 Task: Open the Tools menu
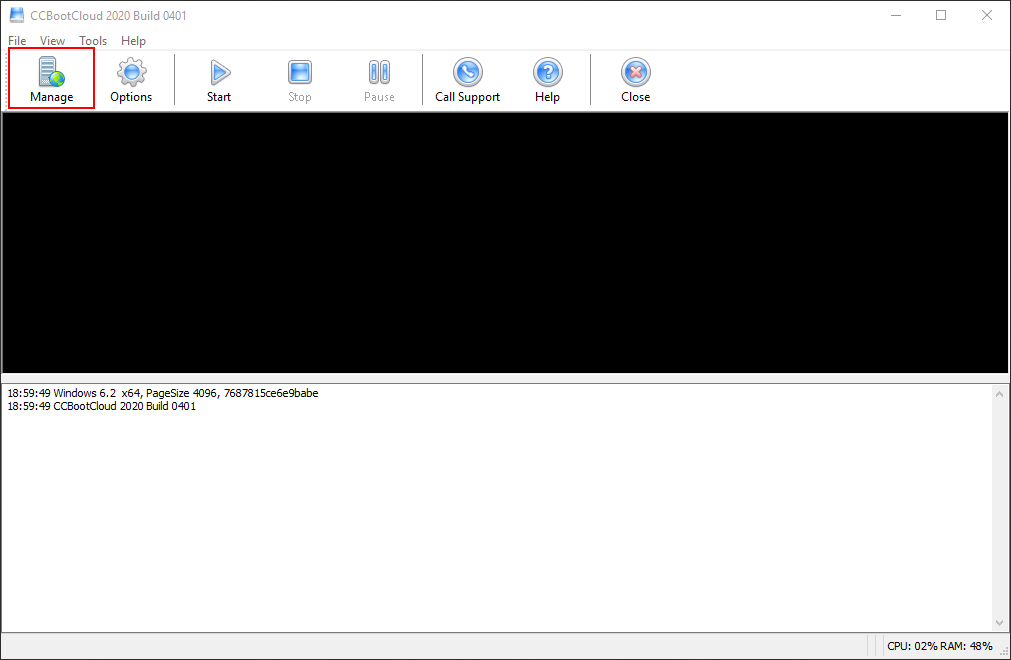(92, 41)
